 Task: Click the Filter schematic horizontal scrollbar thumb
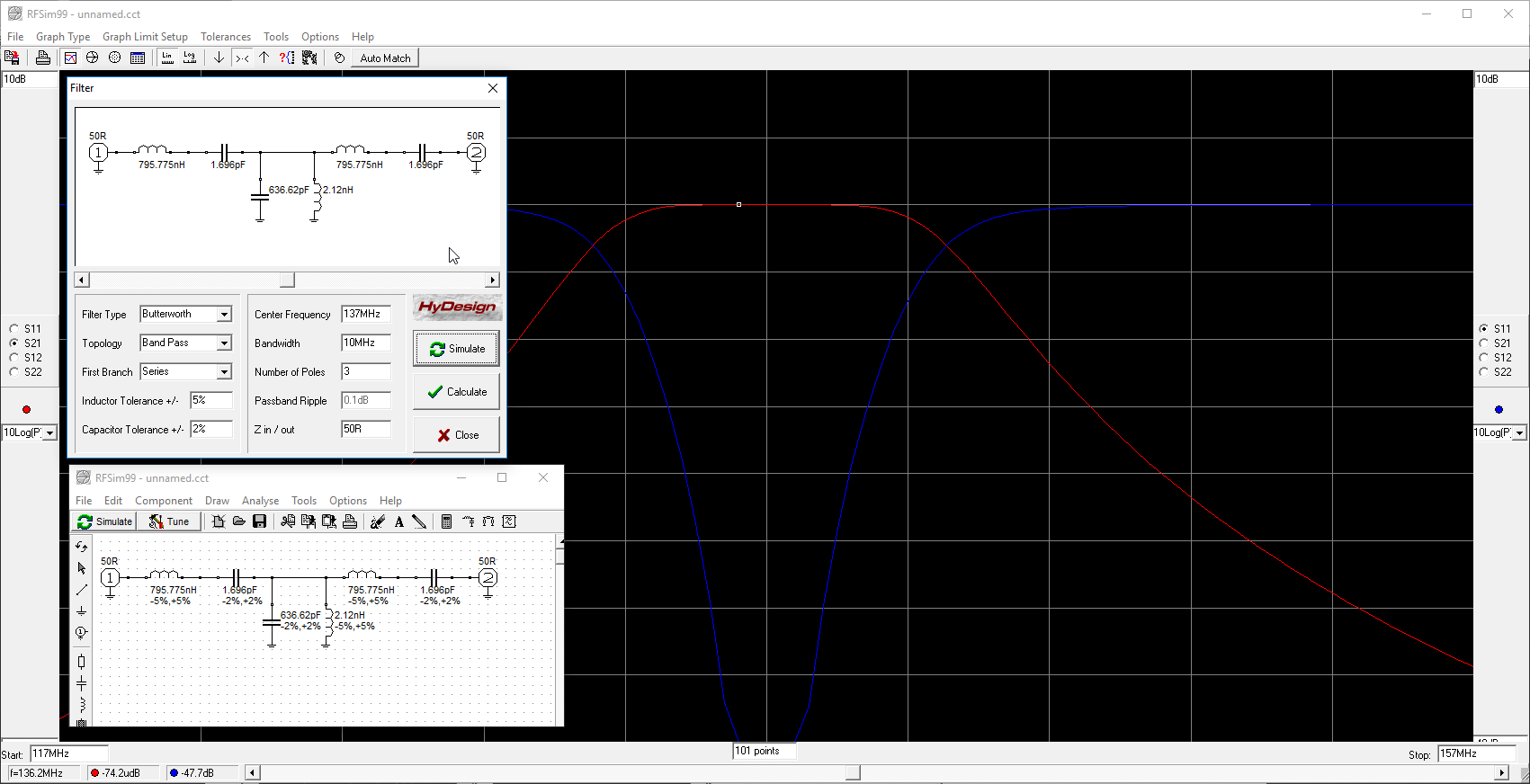[x=287, y=281]
